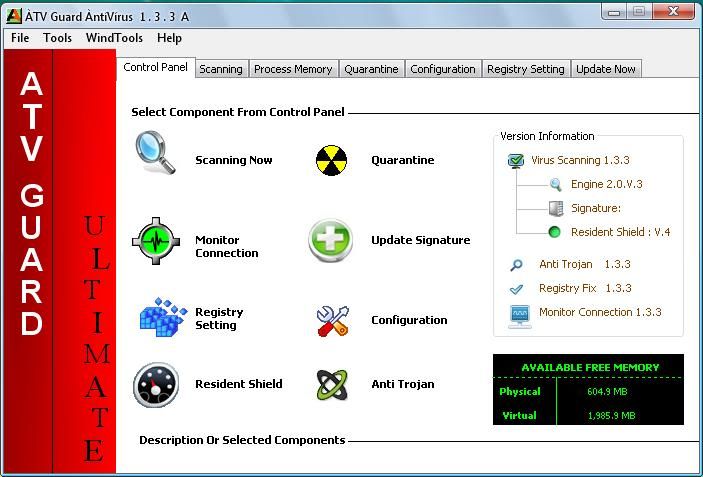Screen dimensions: 703x477
Task: Click Monitor Connection 1.3.3 version text
Action: pos(600,312)
